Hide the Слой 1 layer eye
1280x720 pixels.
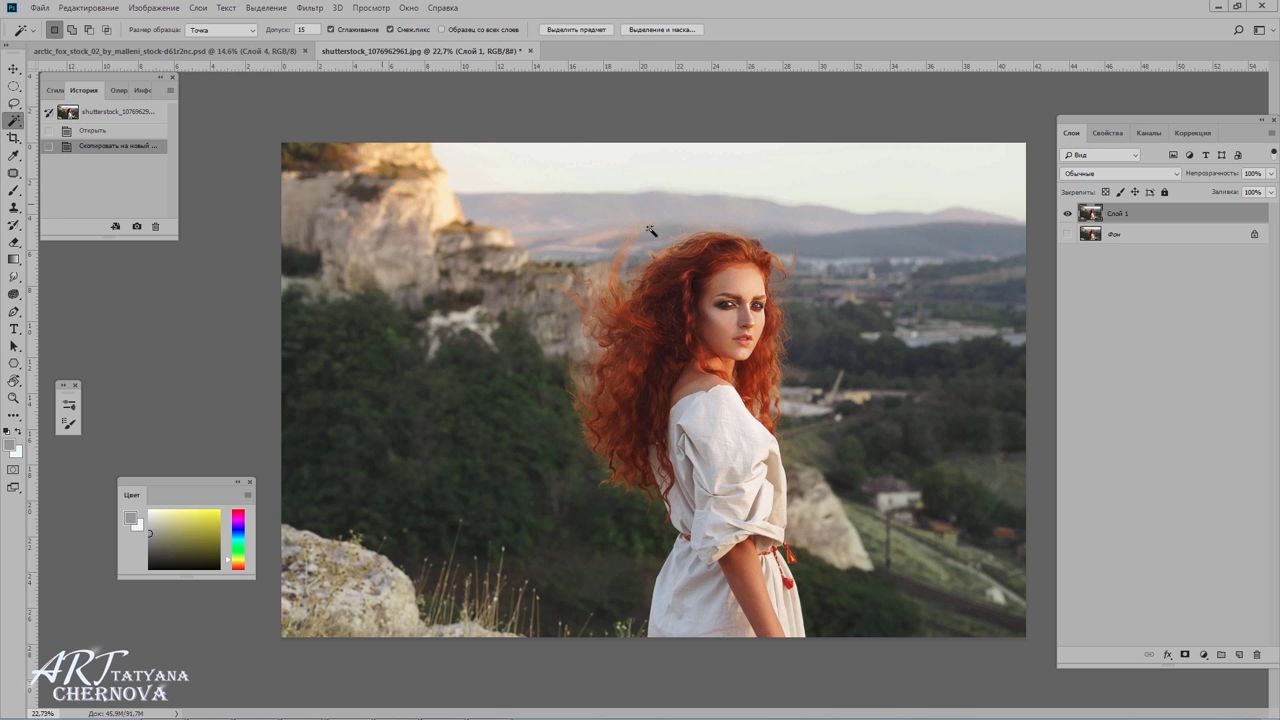[1067, 213]
